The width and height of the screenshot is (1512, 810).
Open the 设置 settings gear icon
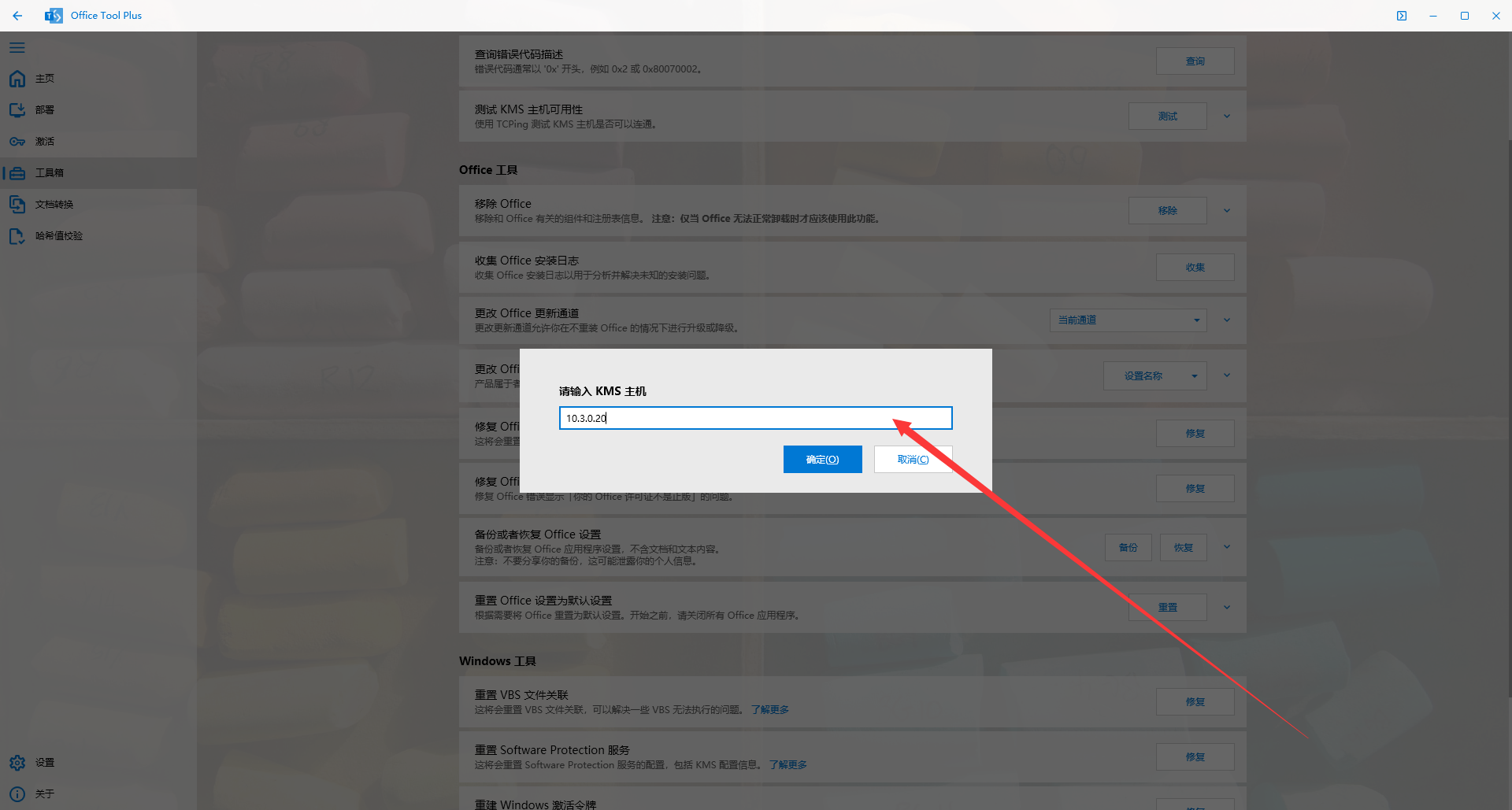pyautogui.click(x=17, y=763)
